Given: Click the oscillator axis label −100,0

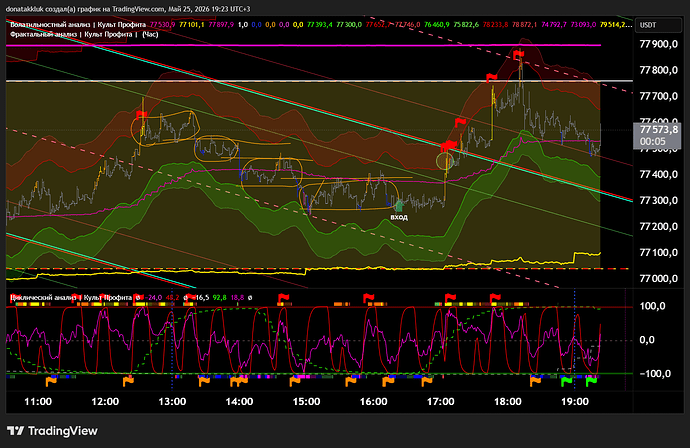Looking at the screenshot, I should [x=655, y=374].
